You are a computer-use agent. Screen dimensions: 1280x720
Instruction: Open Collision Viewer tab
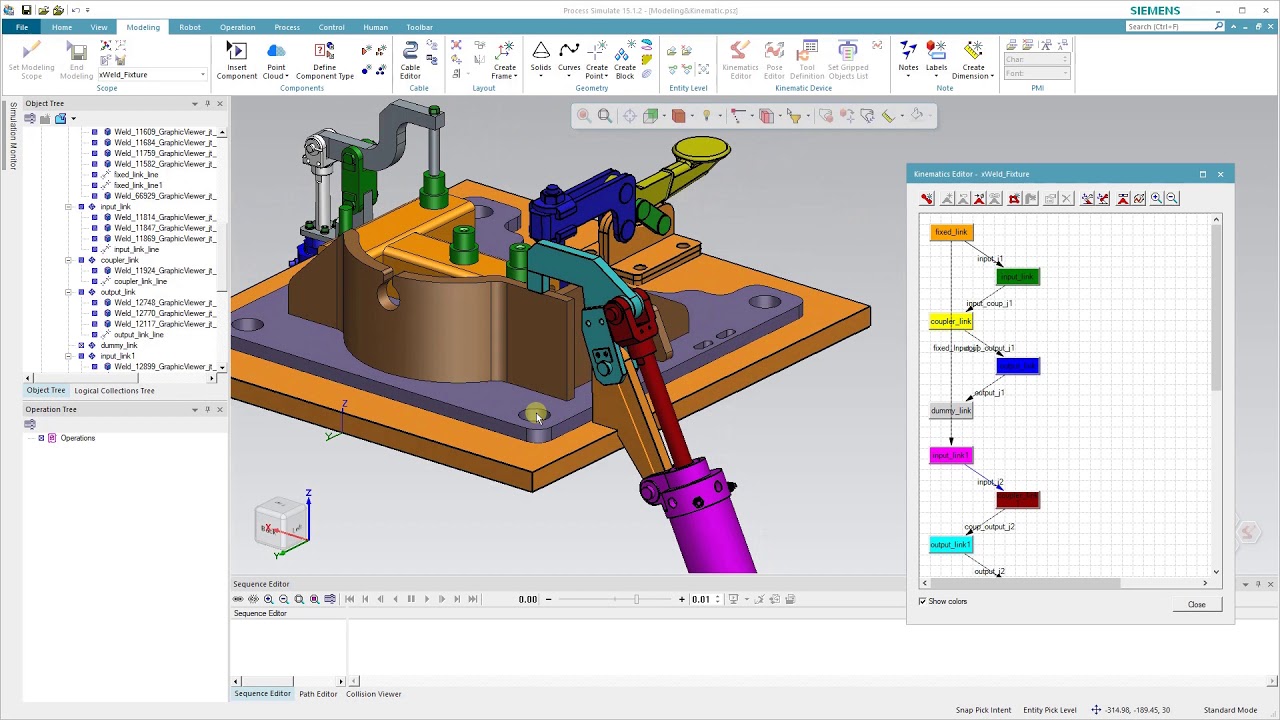pyautogui.click(x=374, y=694)
